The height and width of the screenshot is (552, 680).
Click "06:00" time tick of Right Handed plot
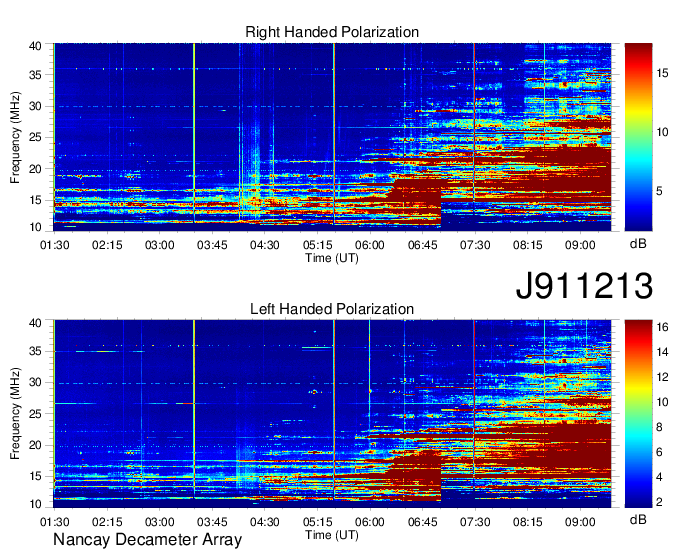370,245
